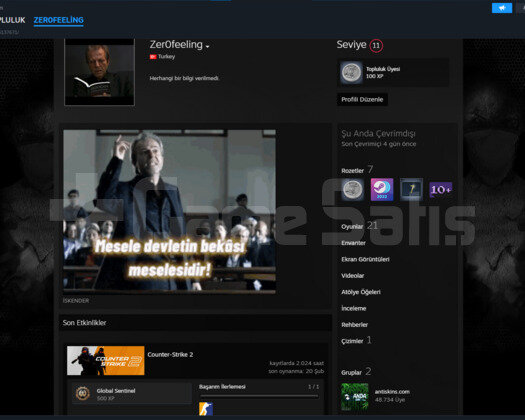Click the Son Etkinlikler header
Screen dimensions: 525x420
pyautogui.click(x=84, y=323)
